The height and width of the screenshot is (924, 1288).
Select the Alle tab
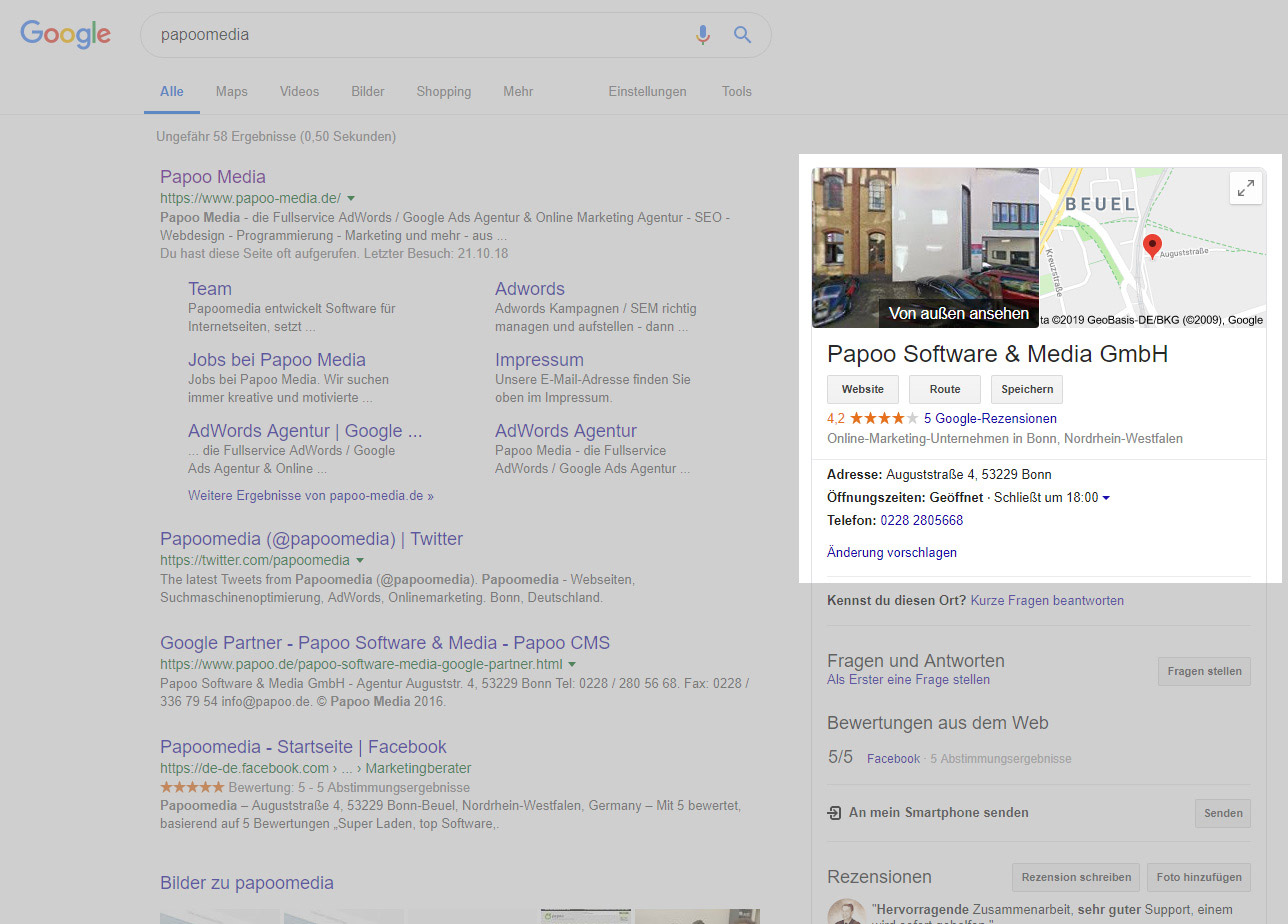172,91
